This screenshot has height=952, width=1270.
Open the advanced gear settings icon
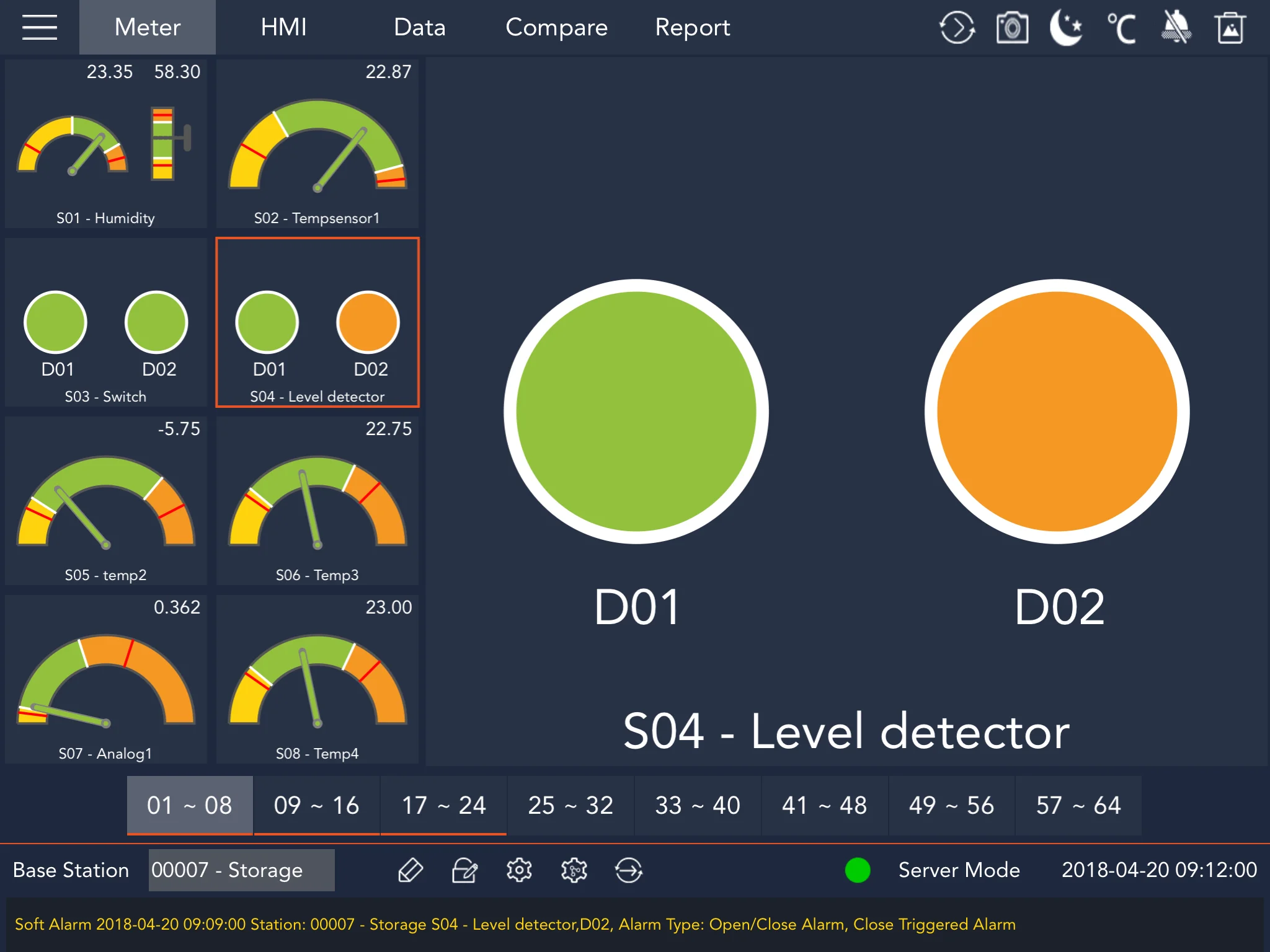[x=574, y=870]
